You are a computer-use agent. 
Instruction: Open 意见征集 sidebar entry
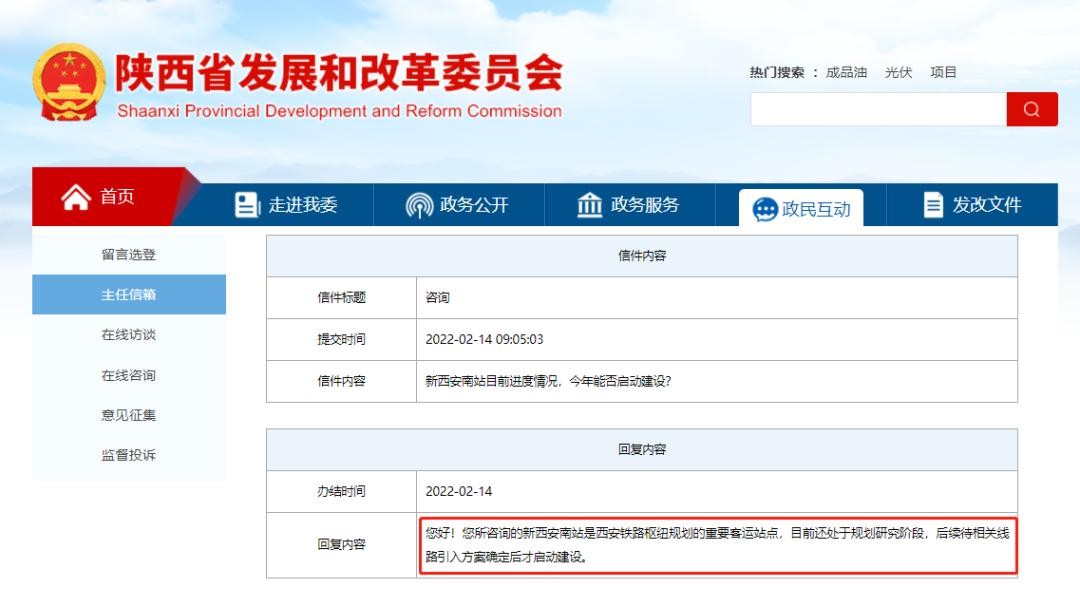coord(129,415)
